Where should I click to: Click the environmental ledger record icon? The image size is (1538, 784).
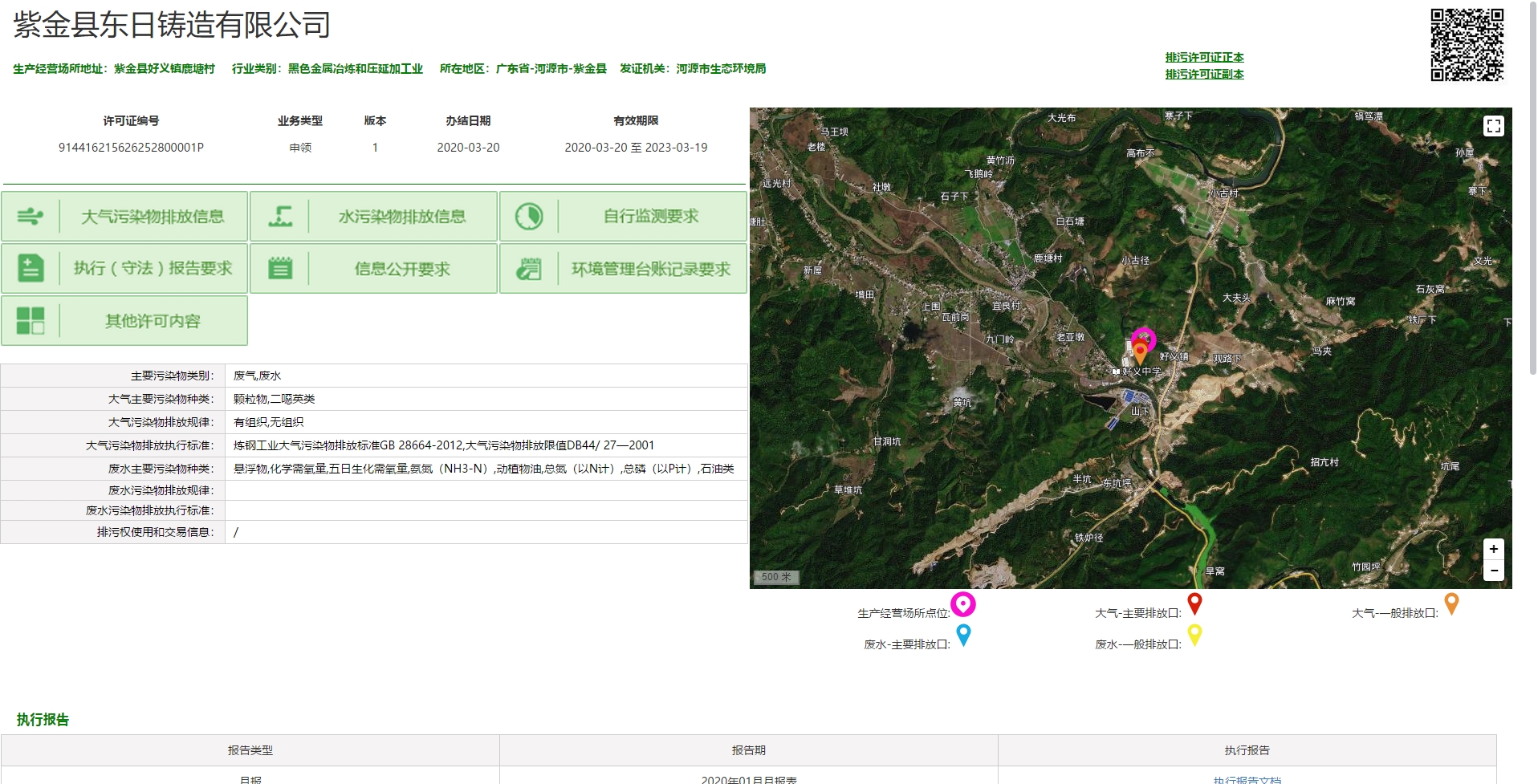(x=529, y=269)
